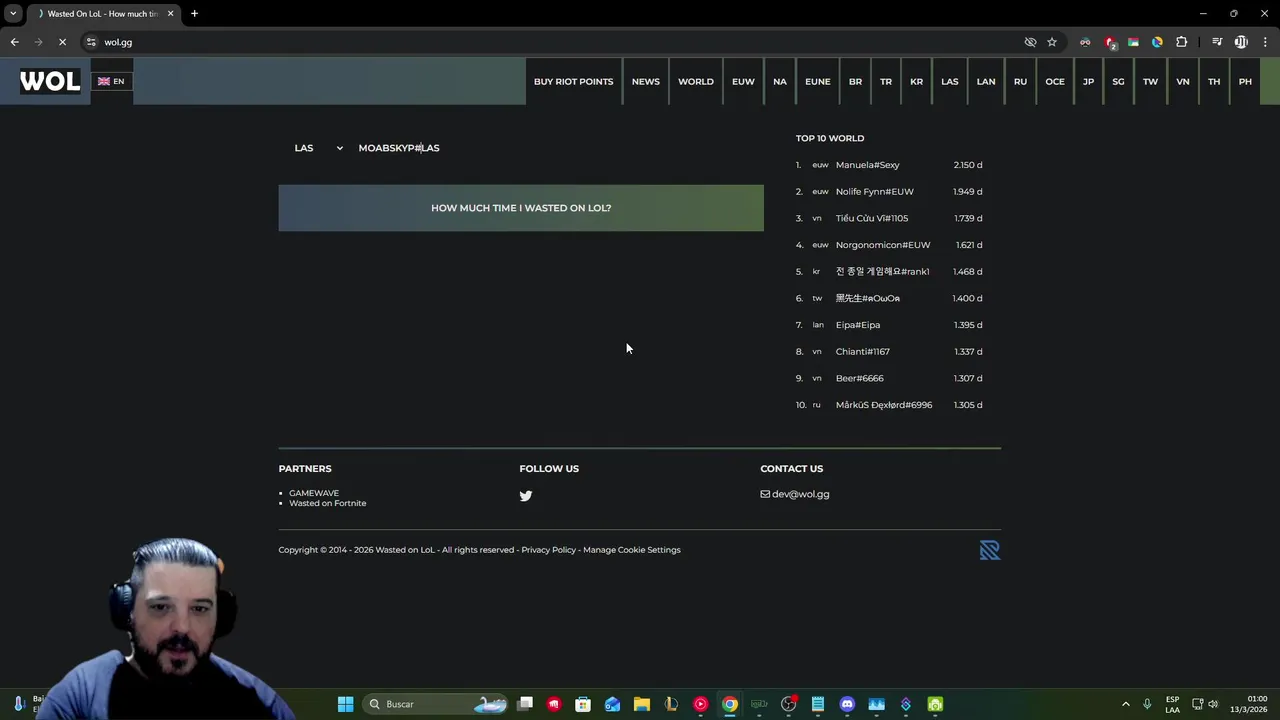Screen dimensions: 1280x720
Task: Open Chianti#1167 ranking entry
Action: 862,352
